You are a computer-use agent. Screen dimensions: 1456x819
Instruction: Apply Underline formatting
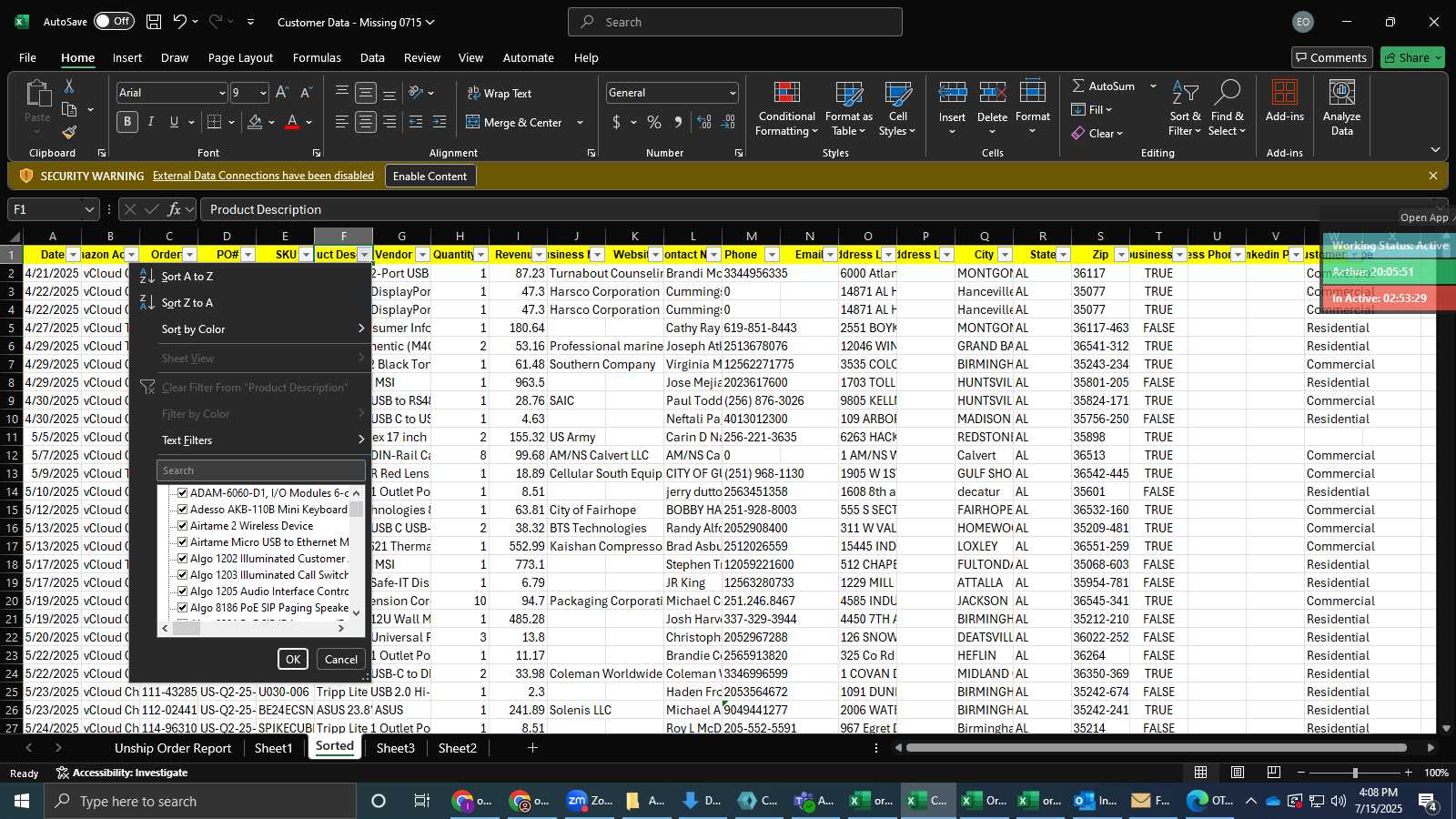pyautogui.click(x=174, y=122)
